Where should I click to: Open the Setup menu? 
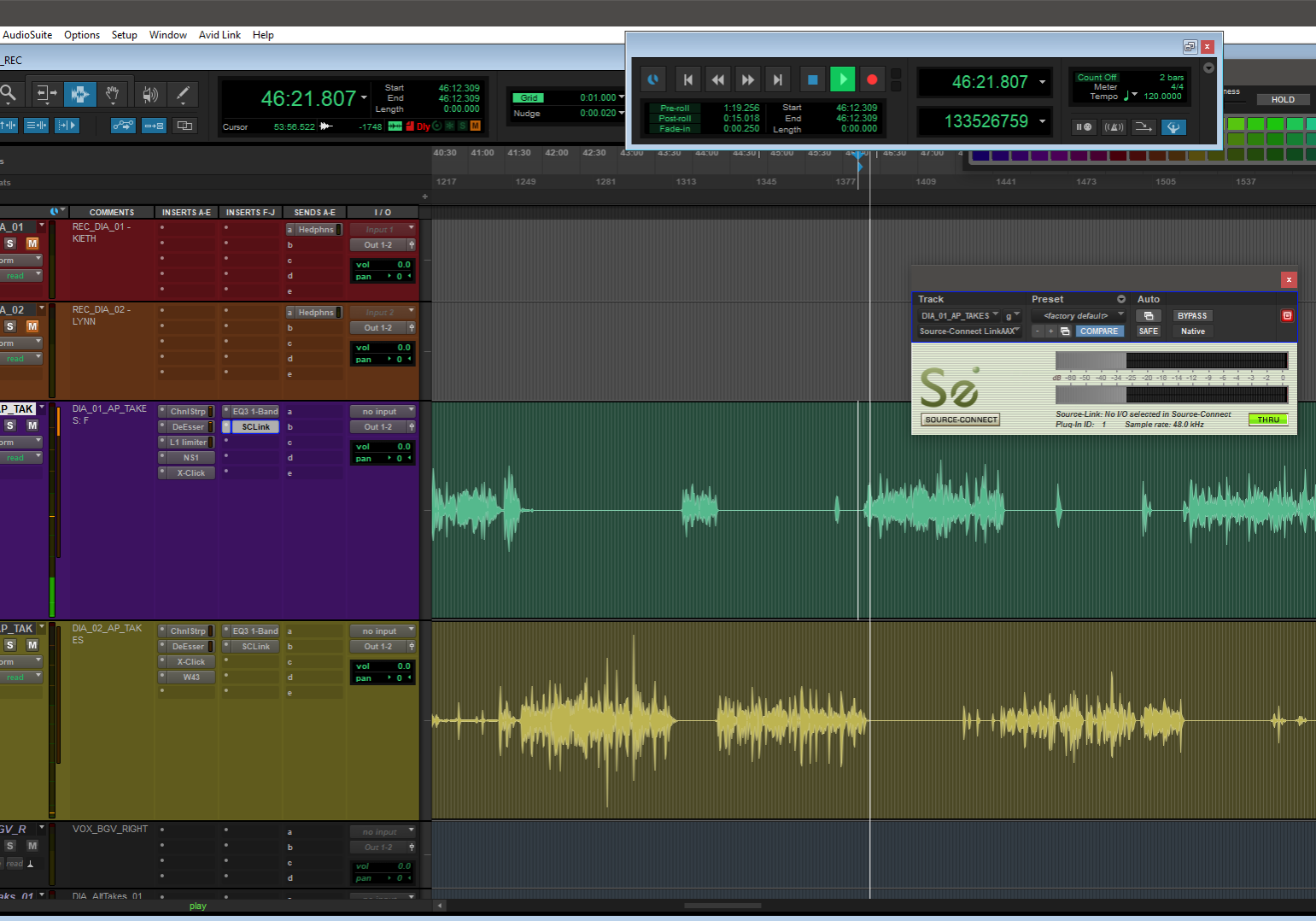point(125,35)
